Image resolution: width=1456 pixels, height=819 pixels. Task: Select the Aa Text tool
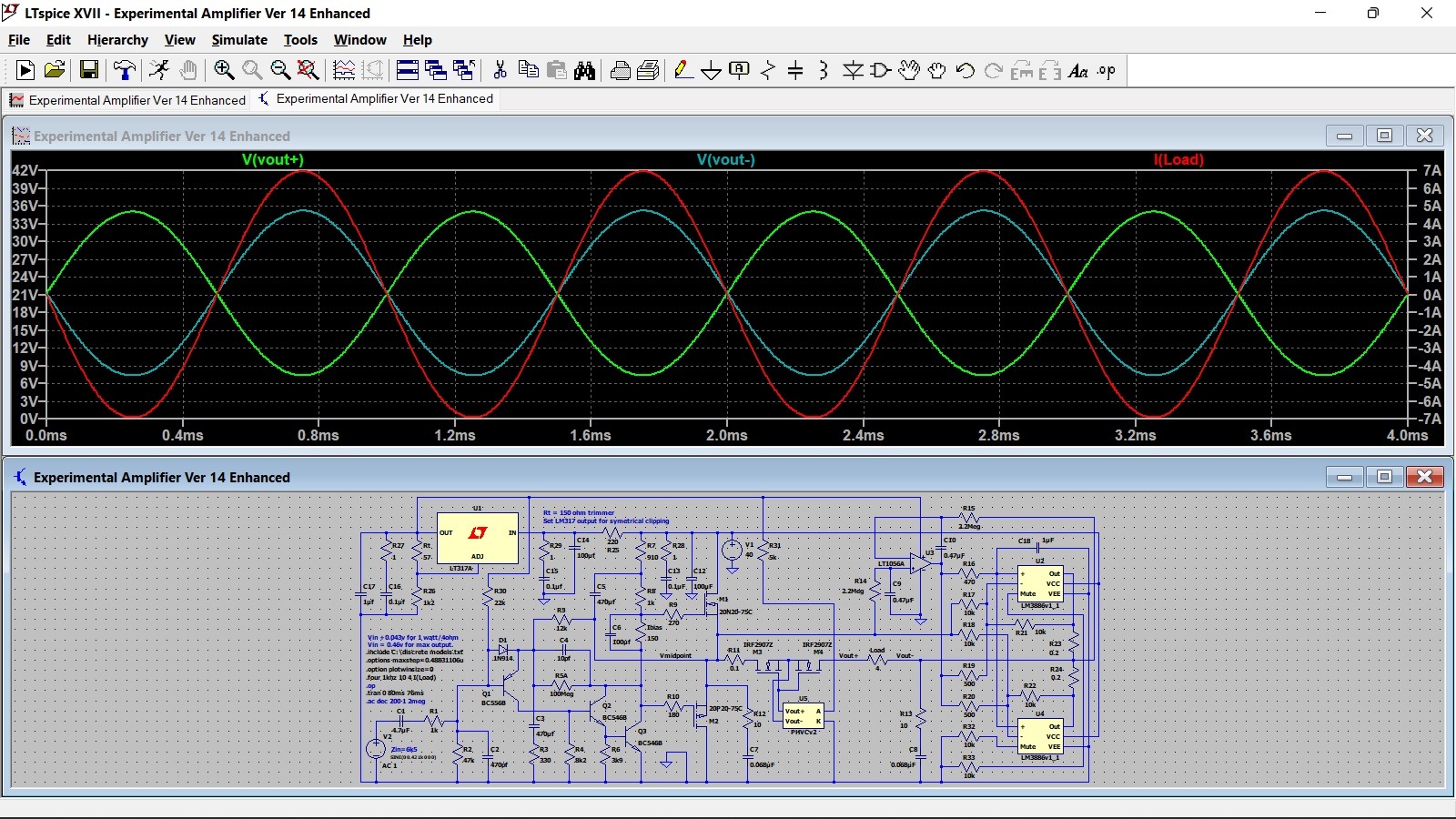1078,70
